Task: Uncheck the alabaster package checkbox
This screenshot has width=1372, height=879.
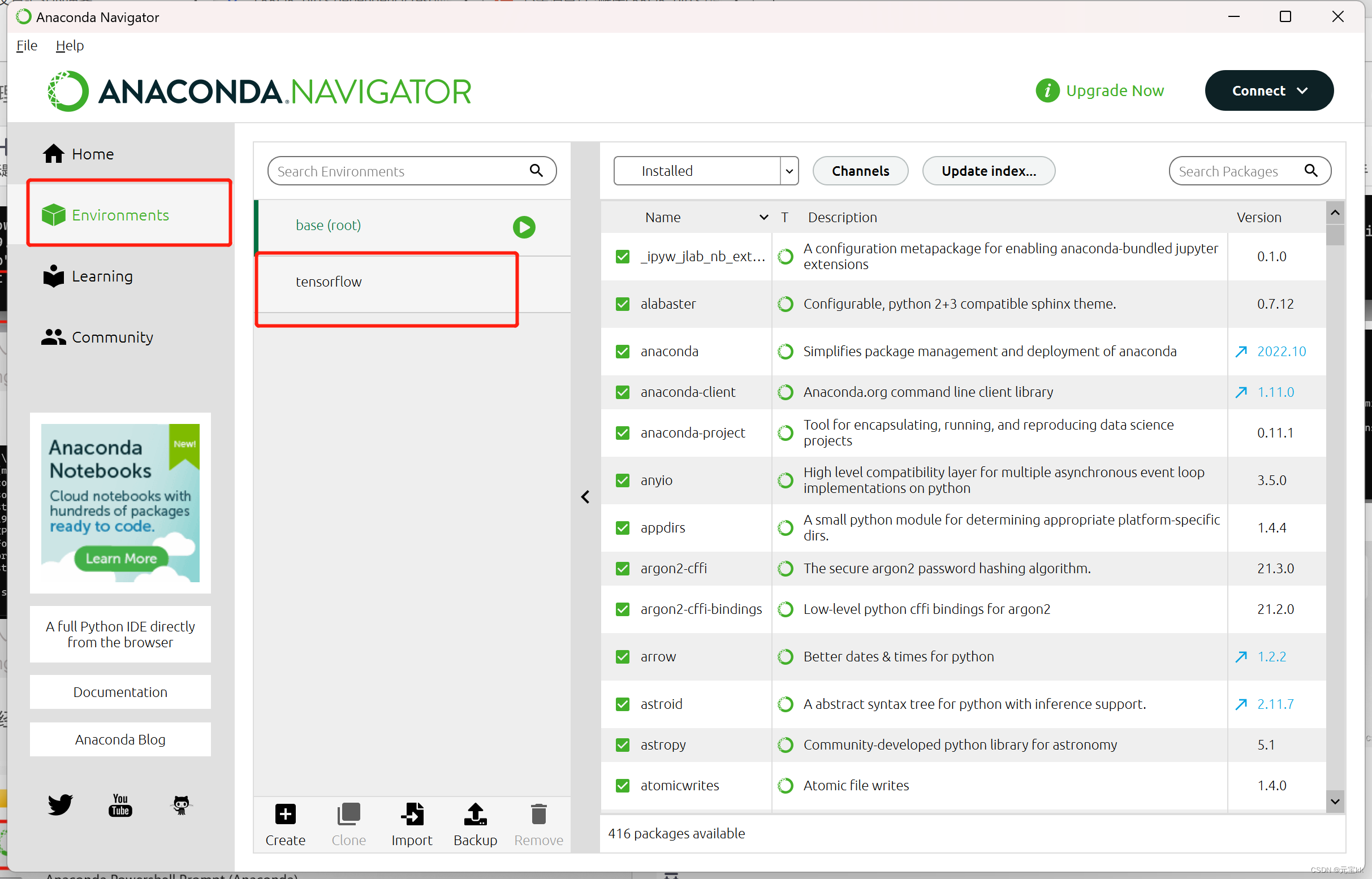Action: (622, 304)
